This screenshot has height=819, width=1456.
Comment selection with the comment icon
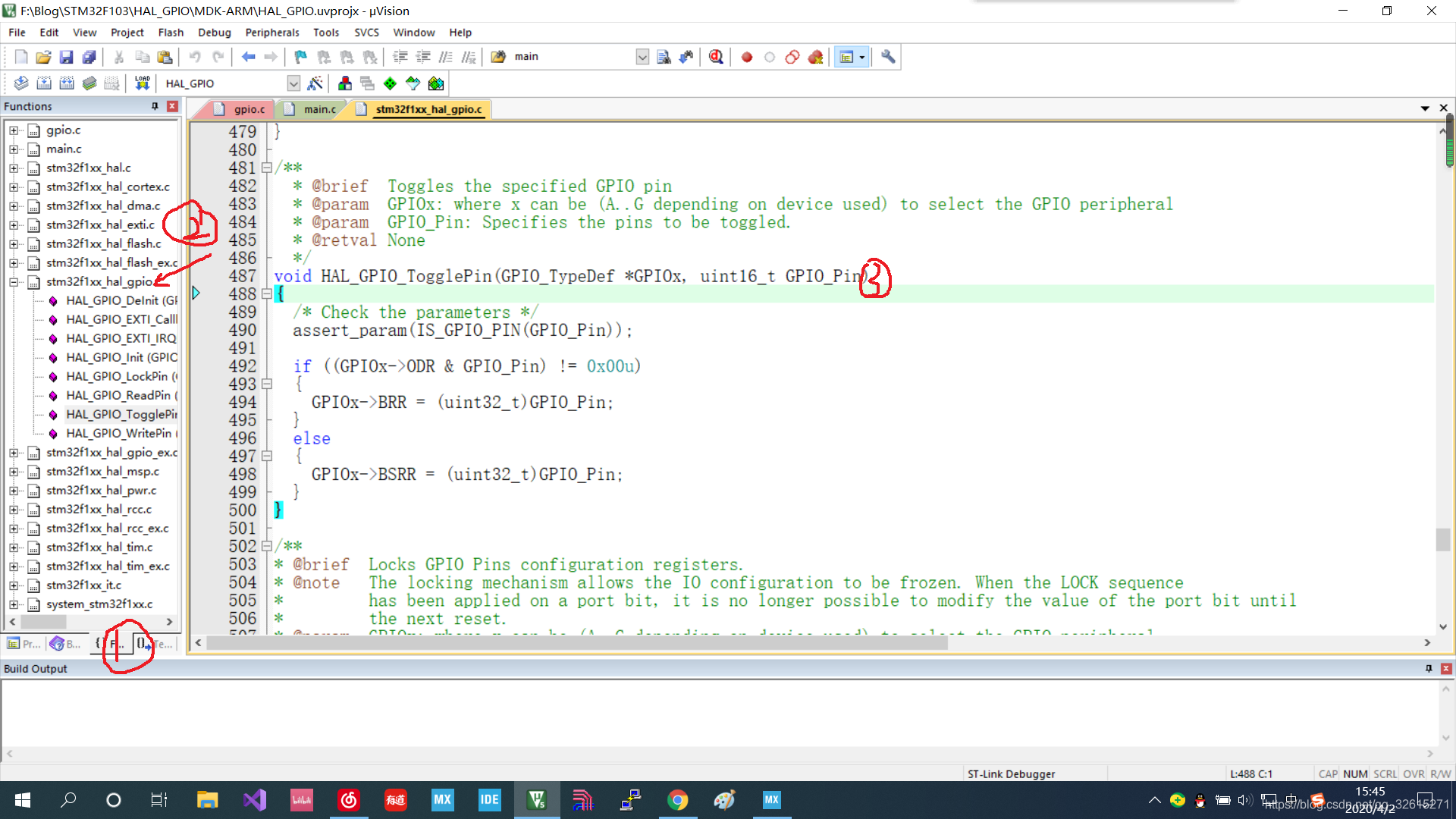click(446, 57)
